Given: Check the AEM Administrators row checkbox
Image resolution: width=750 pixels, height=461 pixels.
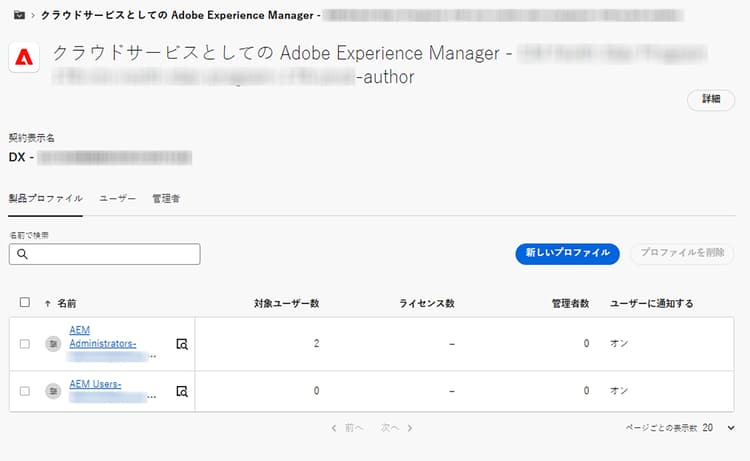Looking at the screenshot, I should [25, 343].
